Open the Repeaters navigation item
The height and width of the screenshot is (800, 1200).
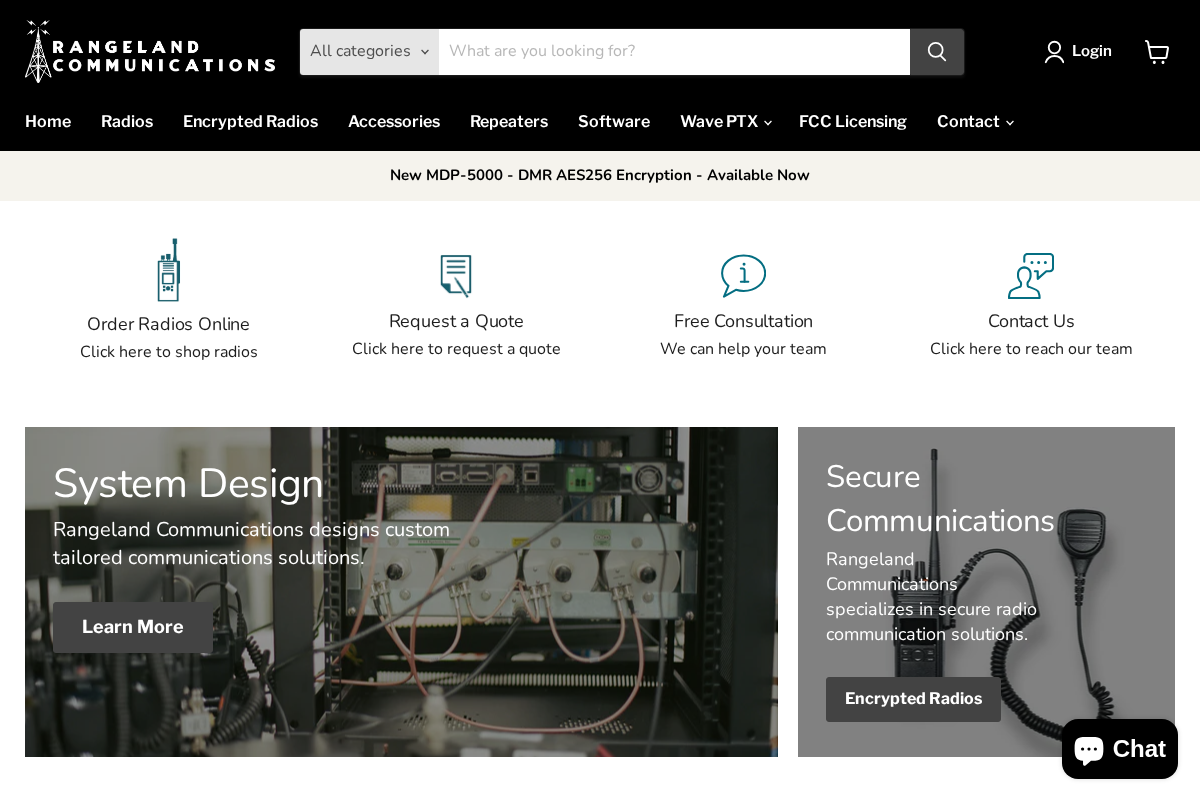pyautogui.click(x=509, y=121)
